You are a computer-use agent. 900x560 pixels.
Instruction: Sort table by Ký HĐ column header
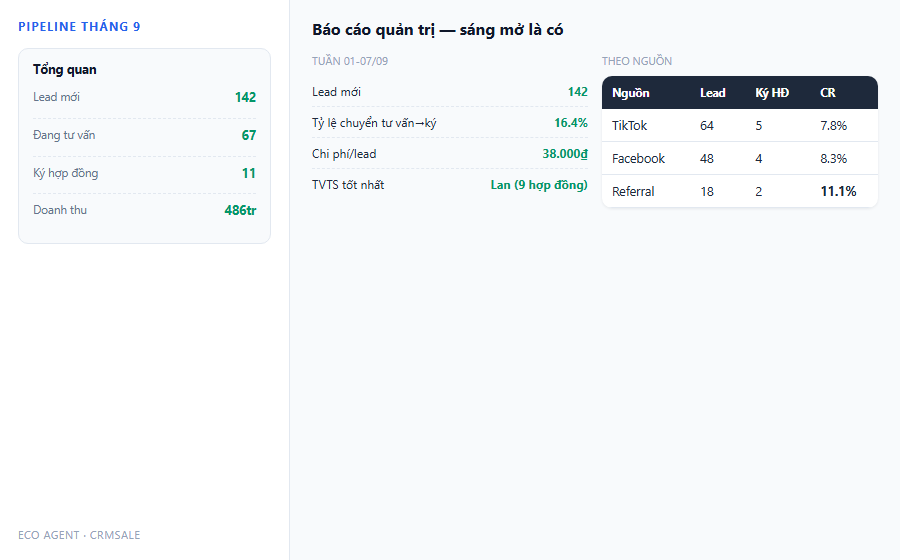click(772, 93)
